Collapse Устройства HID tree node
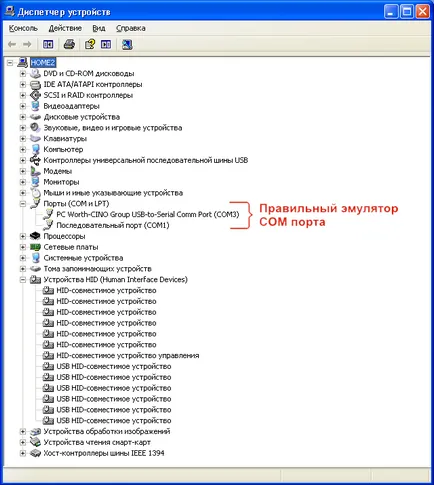Image resolution: width=434 pixels, height=485 pixels. coord(23,280)
